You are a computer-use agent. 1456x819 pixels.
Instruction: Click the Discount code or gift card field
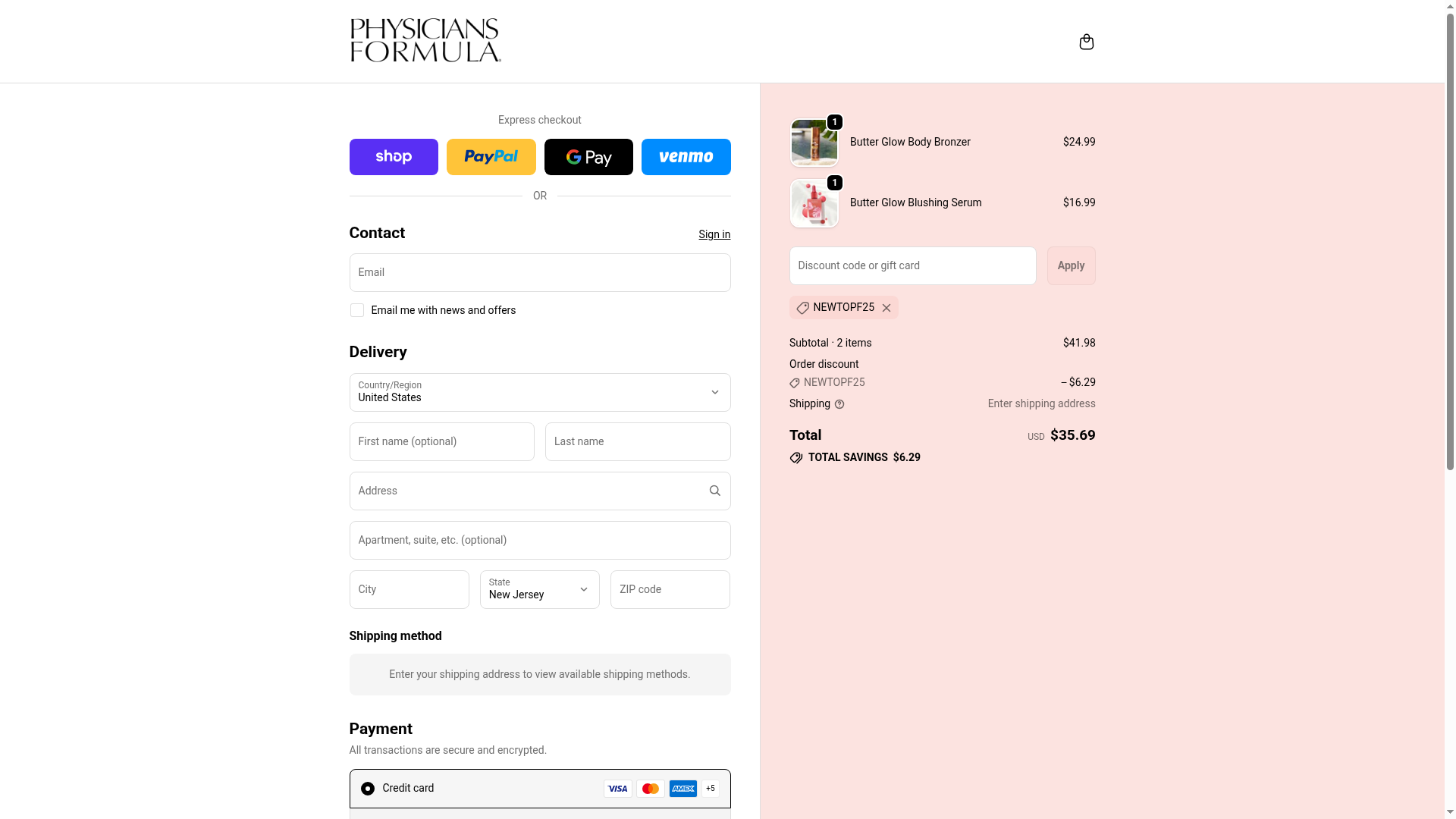tap(912, 265)
